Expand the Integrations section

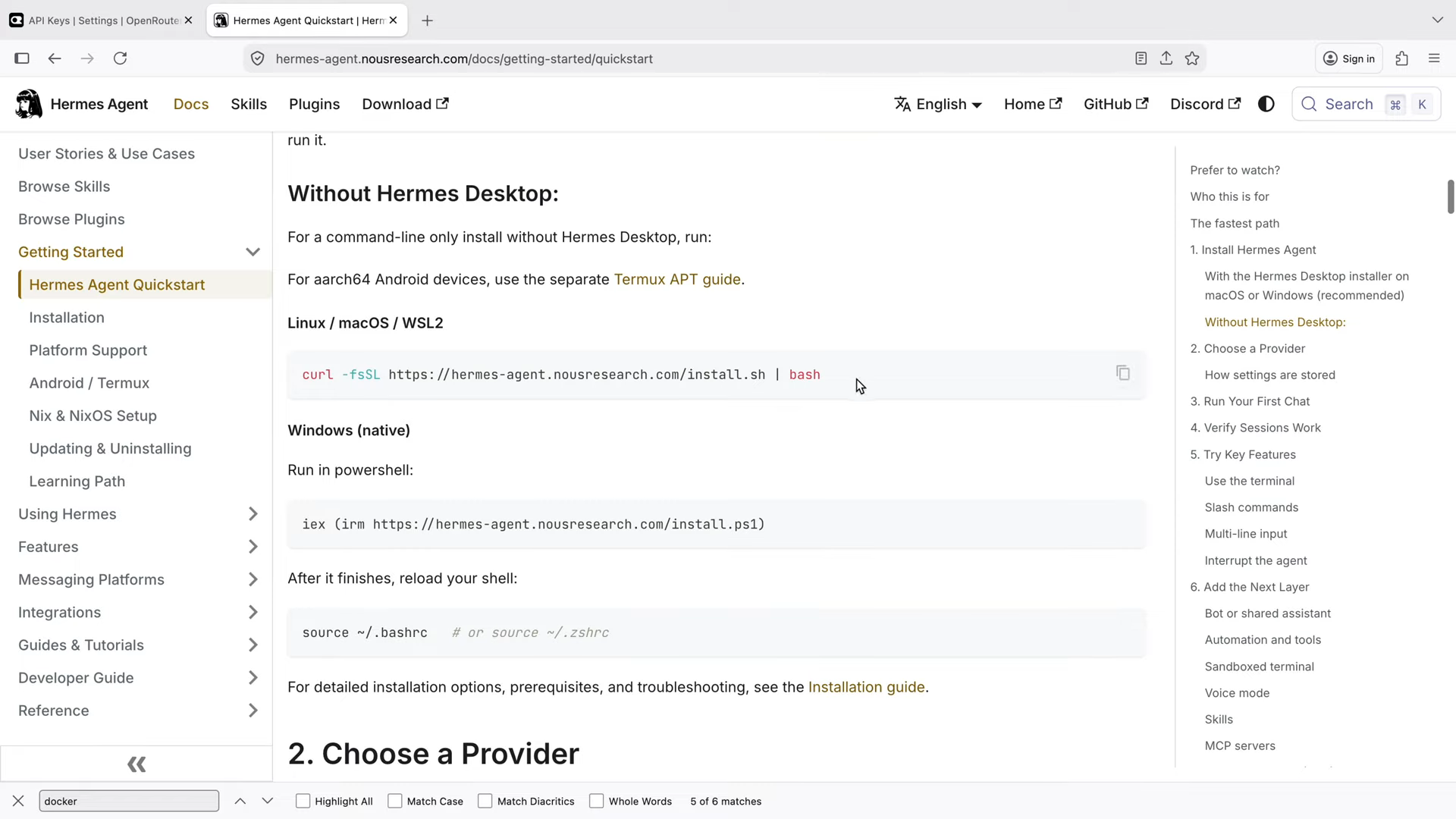coord(253,612)
